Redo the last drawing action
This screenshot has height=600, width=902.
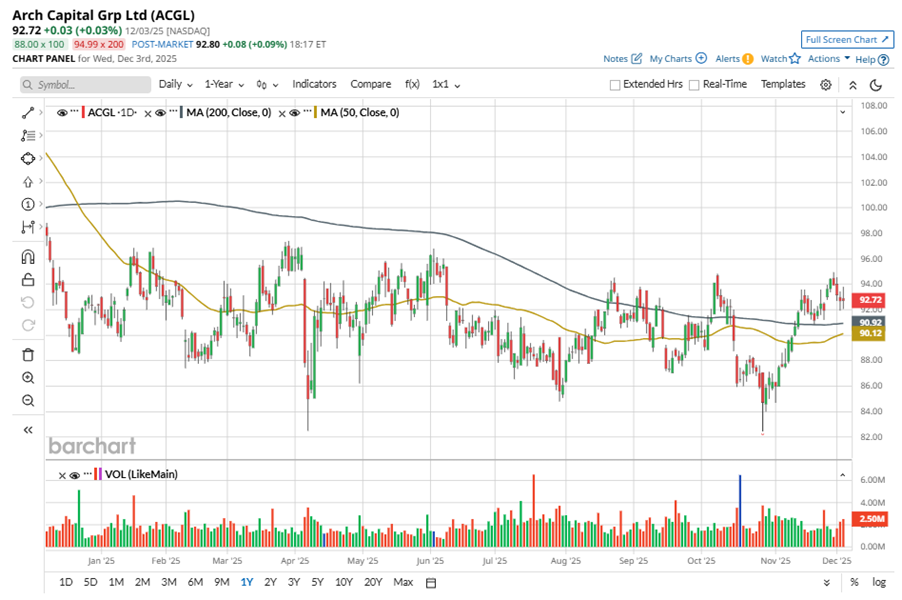(x=28, y=326)
